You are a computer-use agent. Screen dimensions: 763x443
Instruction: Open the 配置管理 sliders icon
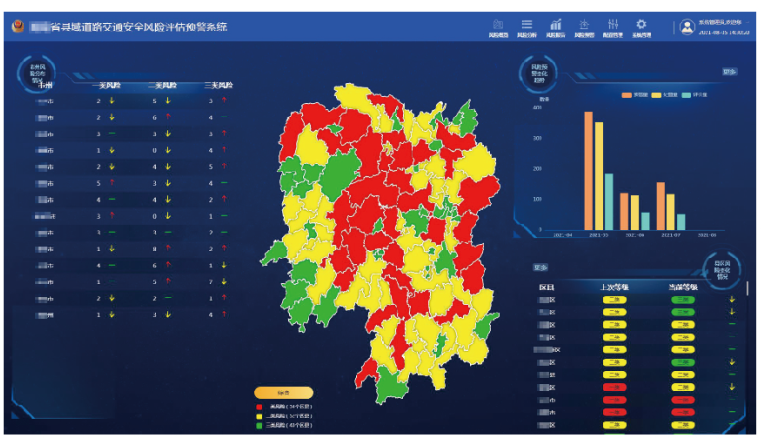click(x=613, y=24)
